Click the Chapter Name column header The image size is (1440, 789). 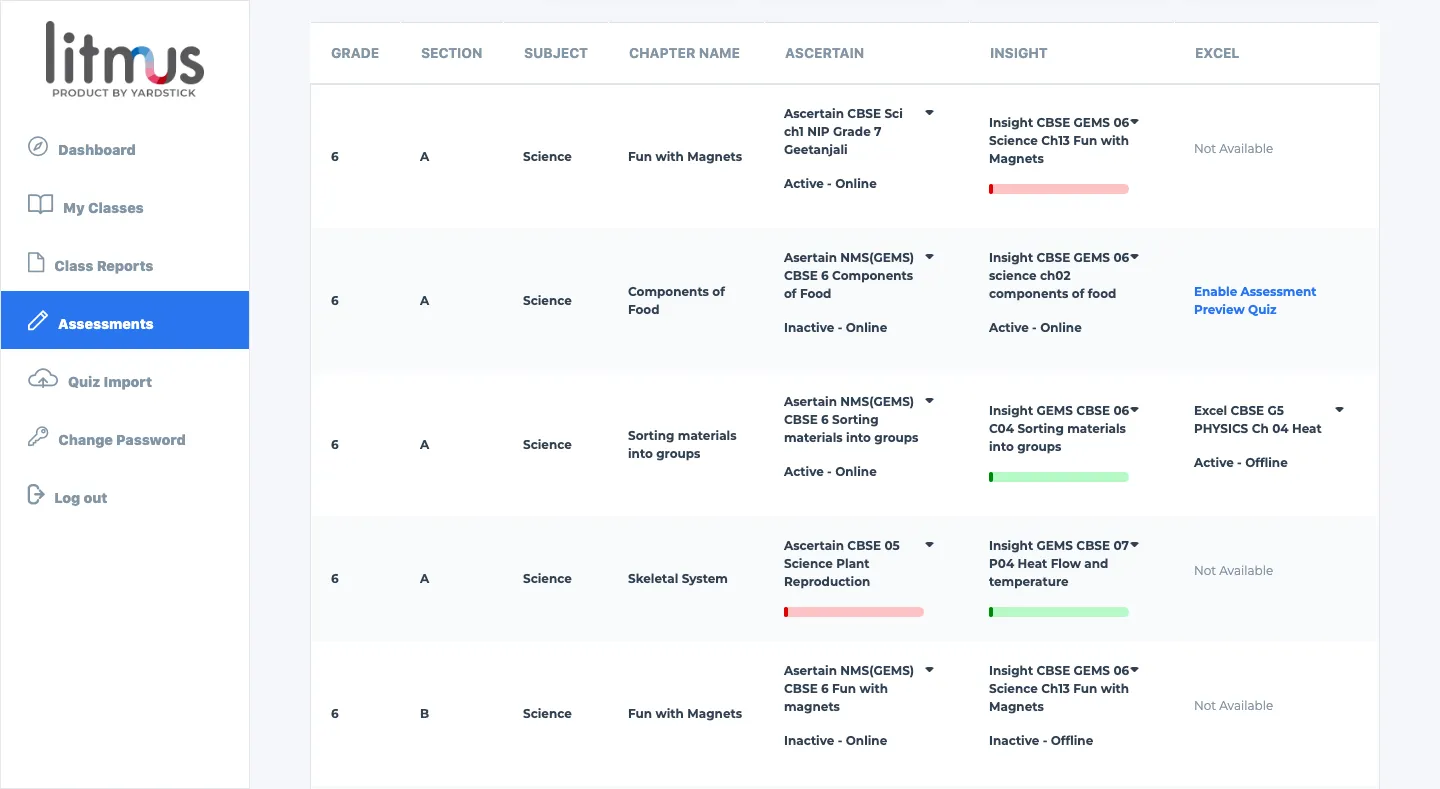684,53
